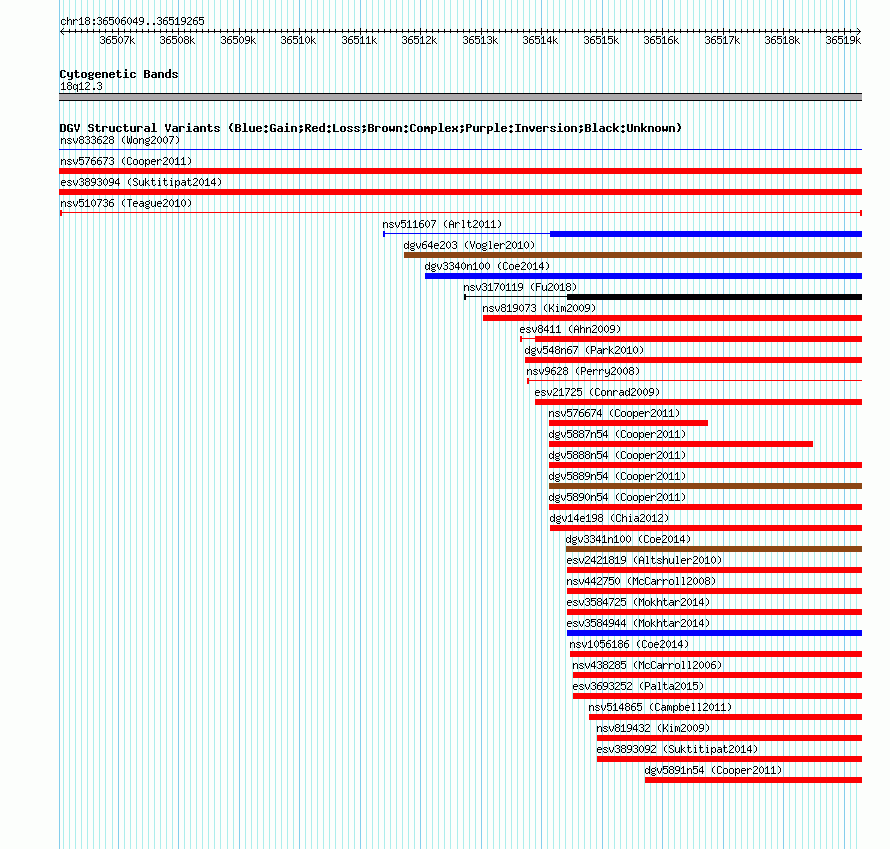
Task: Click esv21725 (Conrad2009) label
Action: [598, 392]
